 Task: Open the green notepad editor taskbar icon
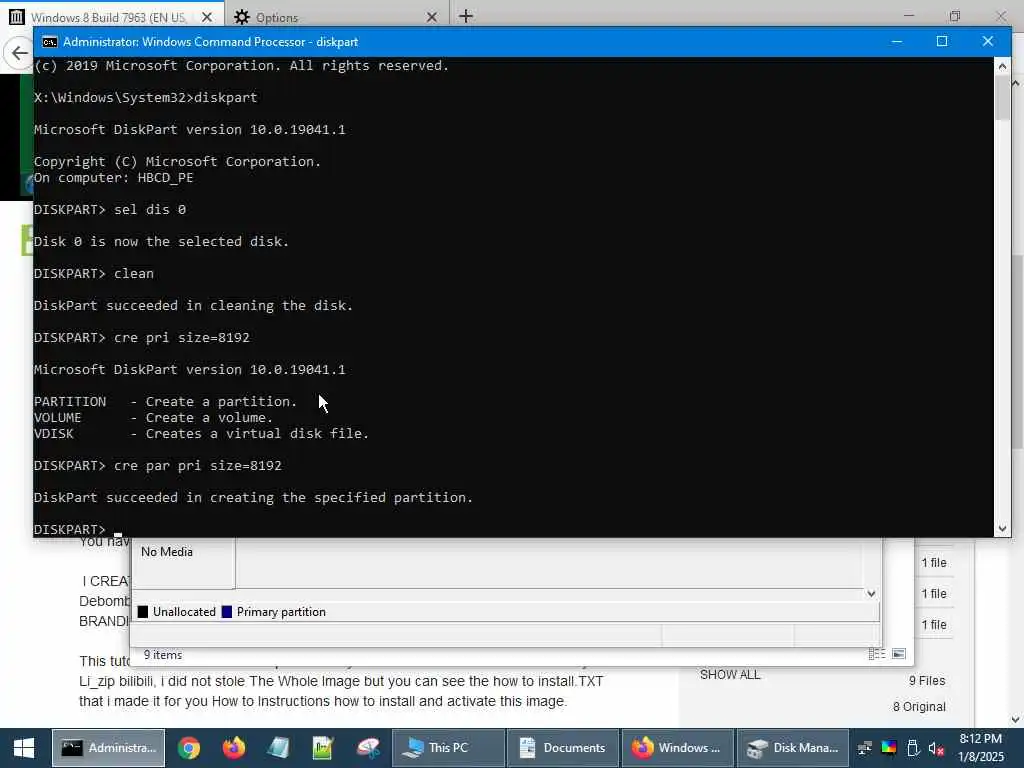pyautogui.click(x=323, y=748)
